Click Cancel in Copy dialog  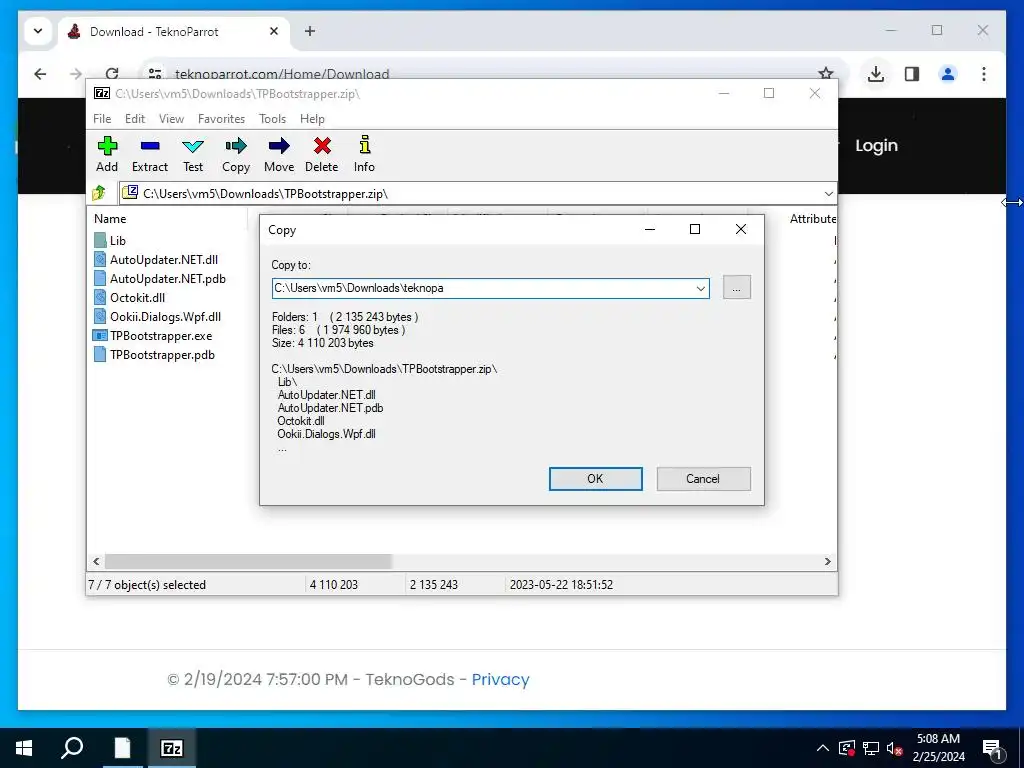click(x=703, y=479)
